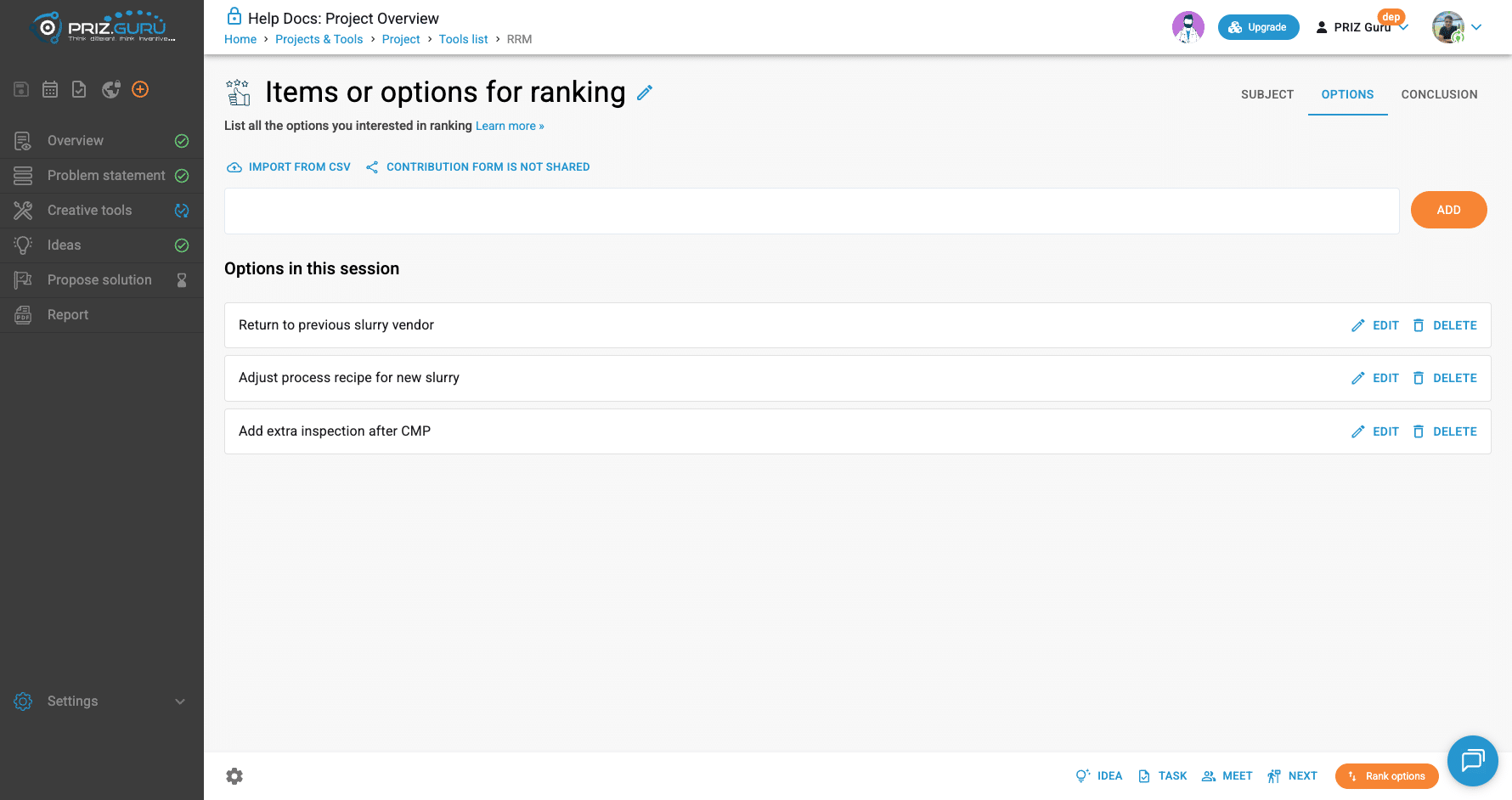Switch to the SUBJECT tab
The width and height of the screenshot is (1512, 800).
pos(1267,94)
